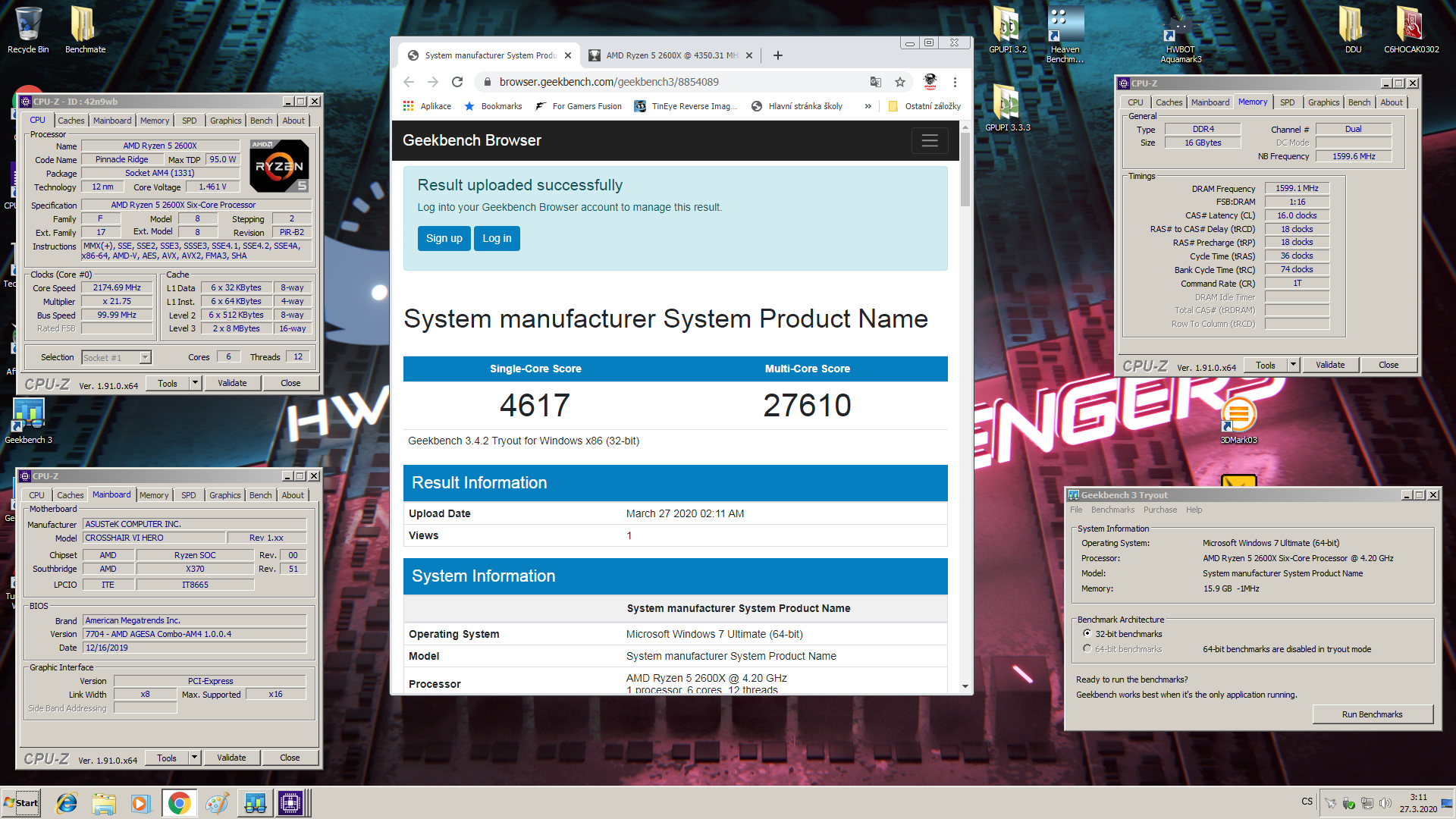Viewport: 1456px width, 819px height.
Task: Click the Log in button
Action: 497,238
